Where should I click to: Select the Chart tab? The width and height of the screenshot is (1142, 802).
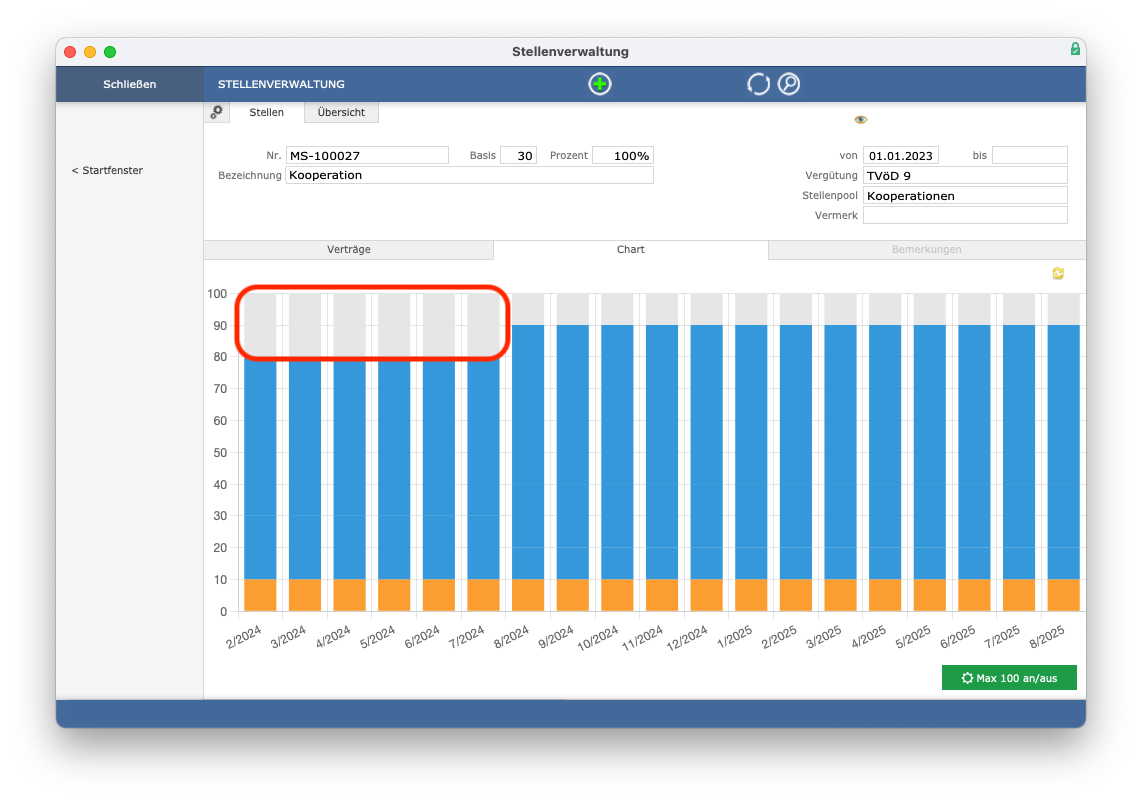point(631,249)
